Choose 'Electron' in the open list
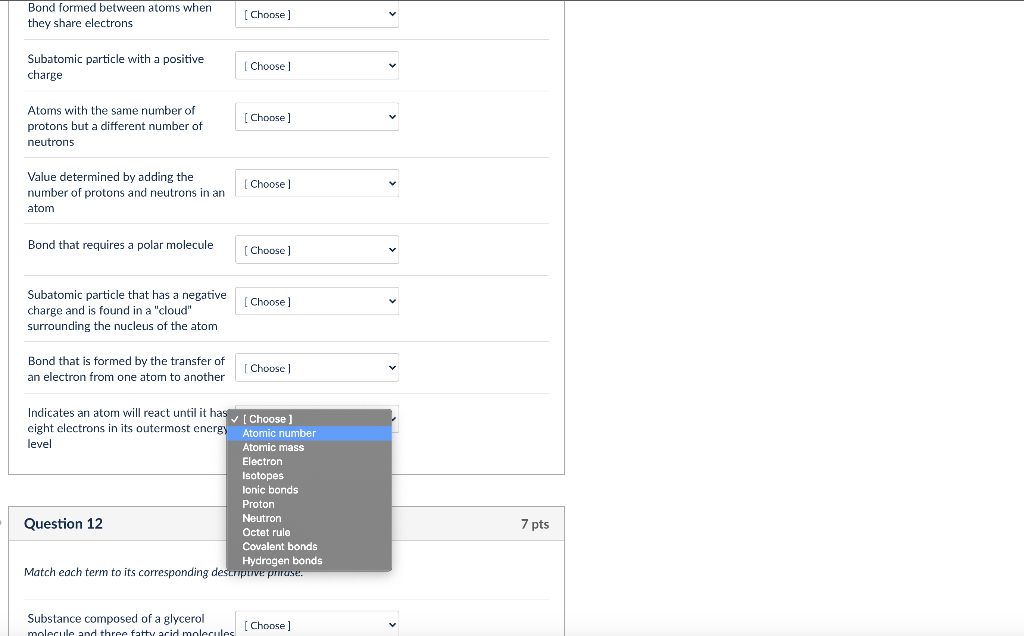The height and width of the screenshot is (636, 1024). pyautogui.click(x=309, y=462)
